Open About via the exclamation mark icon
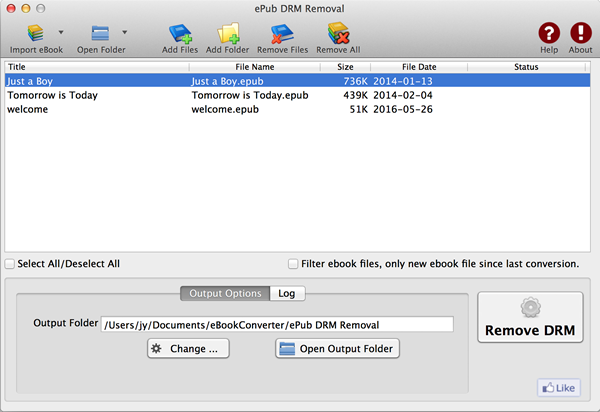600x412 pixels. tap(580, 33)
